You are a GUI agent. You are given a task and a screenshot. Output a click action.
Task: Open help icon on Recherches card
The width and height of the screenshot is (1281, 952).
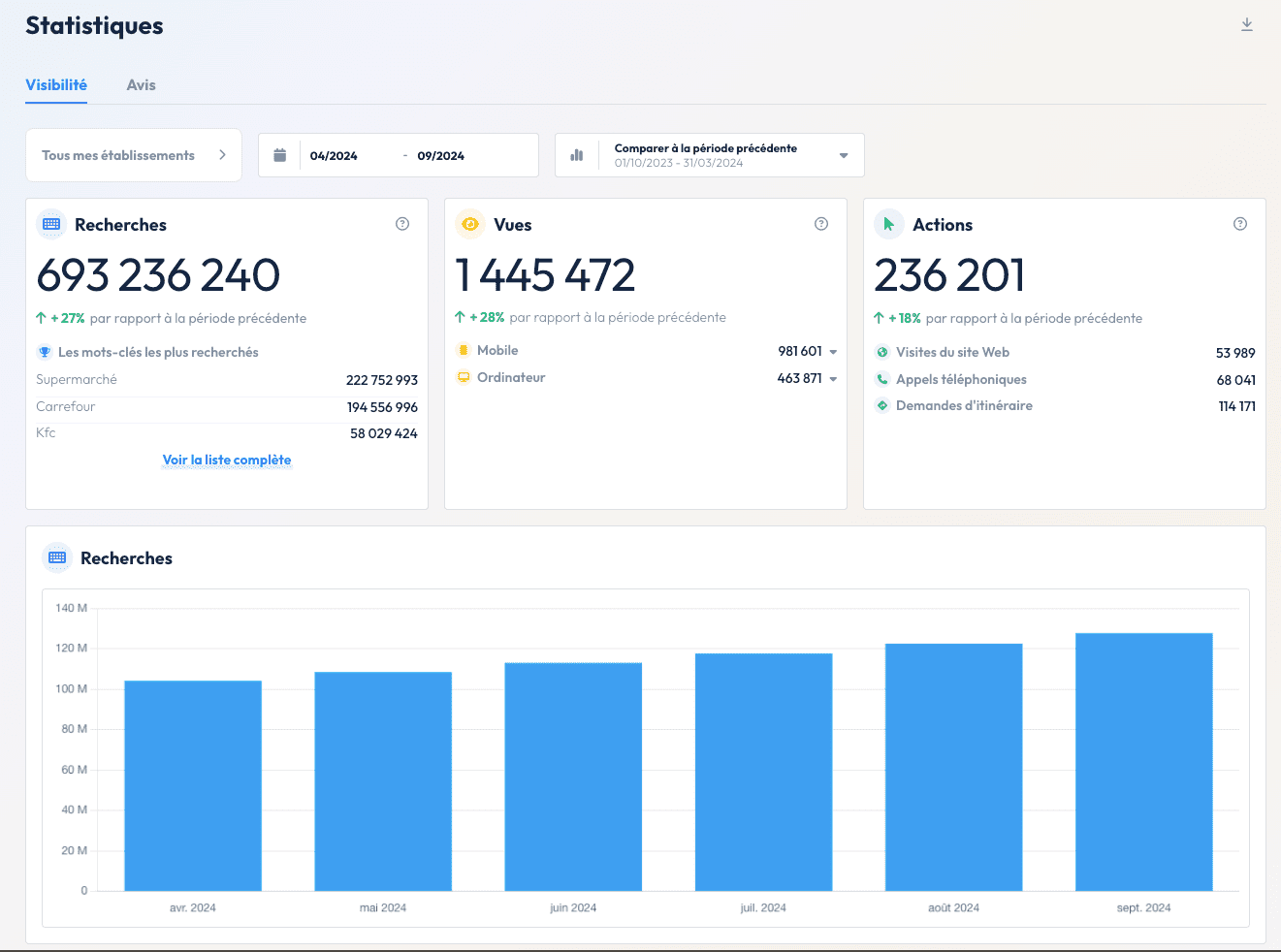[x=402, y=224]
